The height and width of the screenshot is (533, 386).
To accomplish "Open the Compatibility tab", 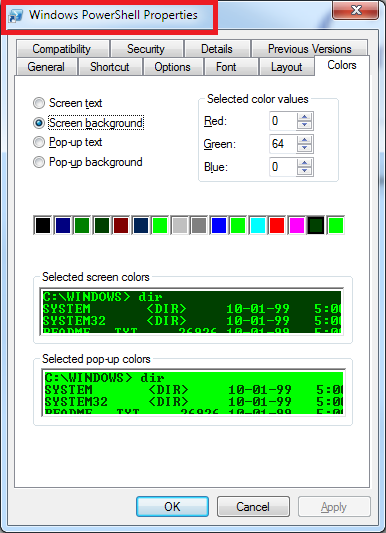I will click(x=62, y=49).
